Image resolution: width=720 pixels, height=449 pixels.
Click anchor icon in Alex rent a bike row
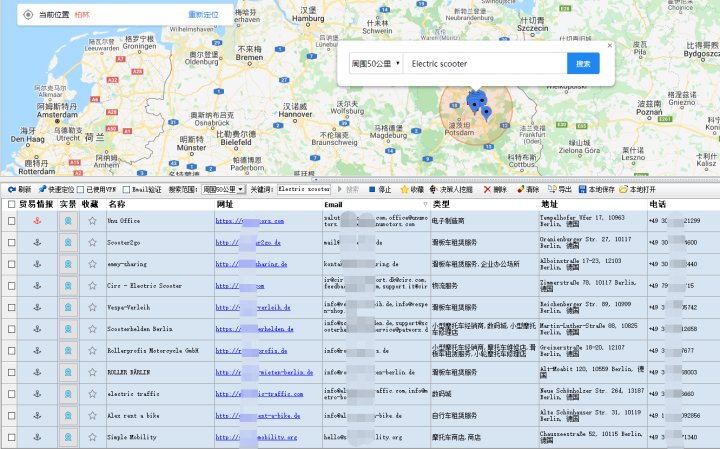coord(38,415)
